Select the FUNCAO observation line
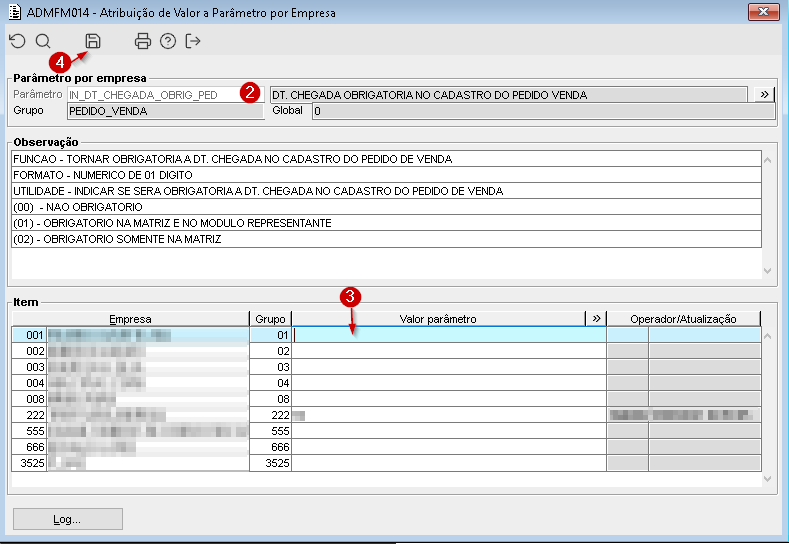The height and width of the screenshot is (544, 789). click(386, 159)
